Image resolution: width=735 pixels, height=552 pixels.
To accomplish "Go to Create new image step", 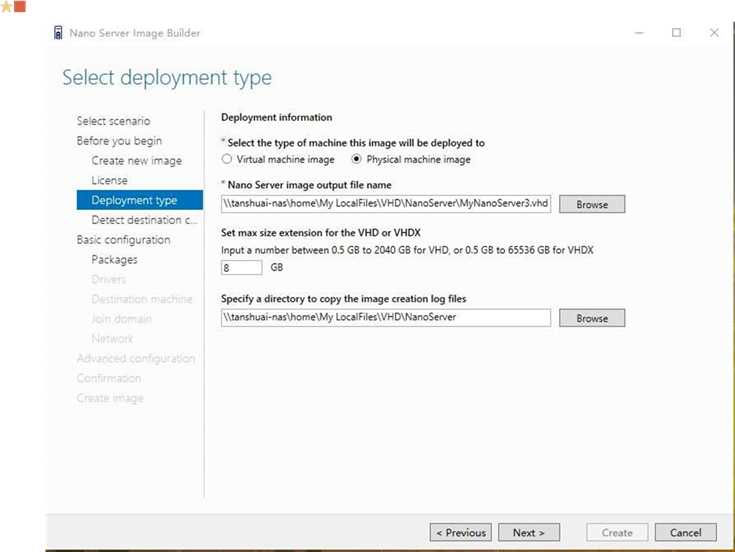I will click(136, 161).
